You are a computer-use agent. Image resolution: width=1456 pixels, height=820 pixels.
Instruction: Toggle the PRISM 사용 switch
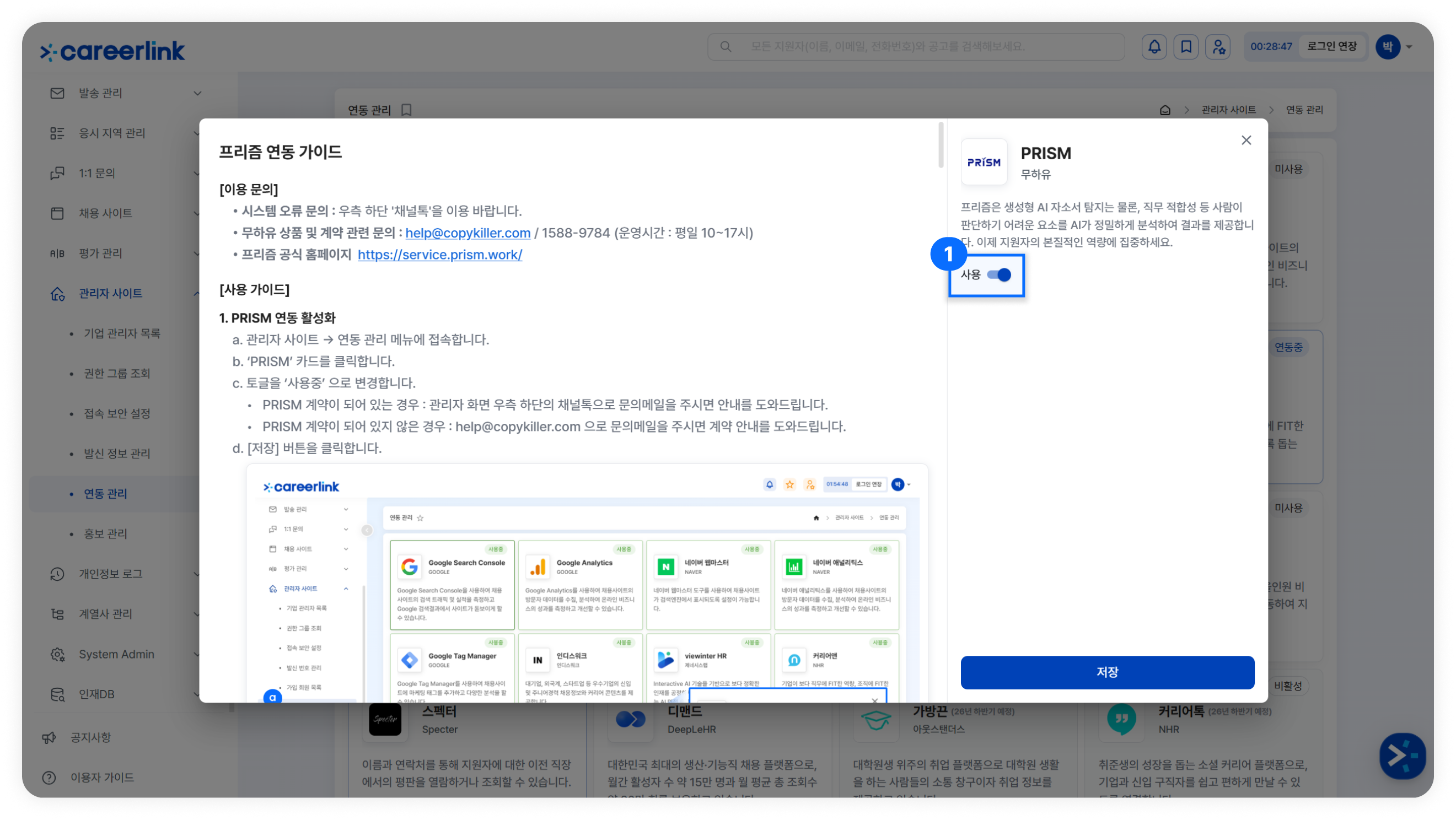coord(999,274)
